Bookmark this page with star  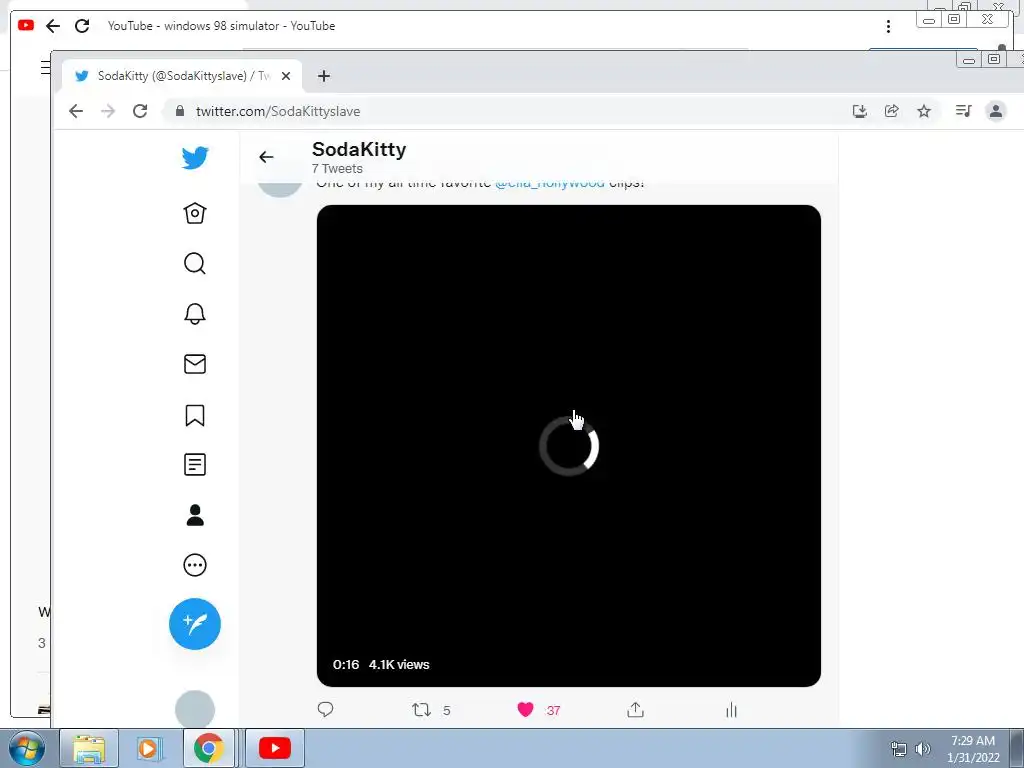pyautogui.click(x=923, y=111)
